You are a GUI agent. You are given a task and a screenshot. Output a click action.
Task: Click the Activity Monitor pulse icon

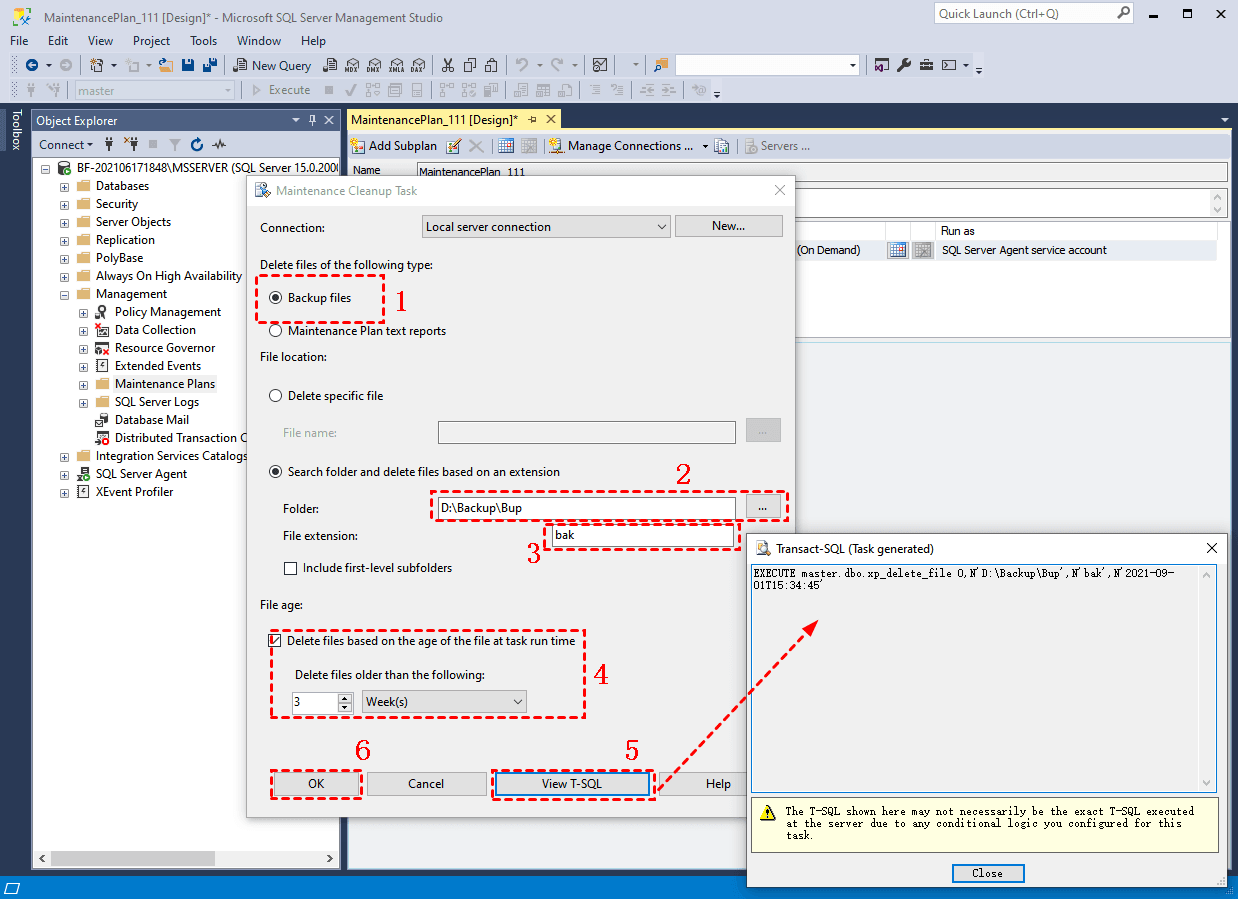click(219, 145)
